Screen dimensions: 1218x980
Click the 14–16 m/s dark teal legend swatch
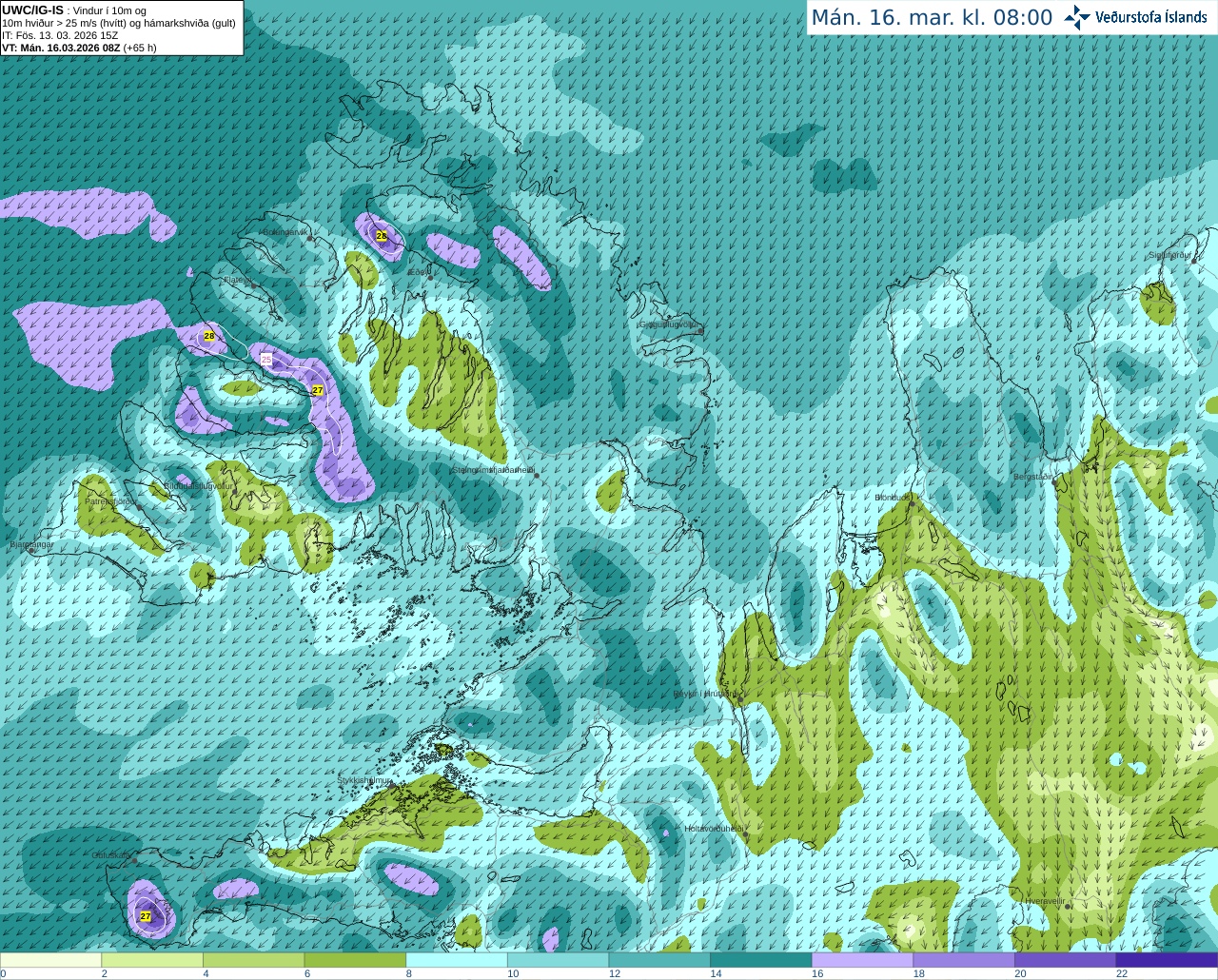click(761, 960)
